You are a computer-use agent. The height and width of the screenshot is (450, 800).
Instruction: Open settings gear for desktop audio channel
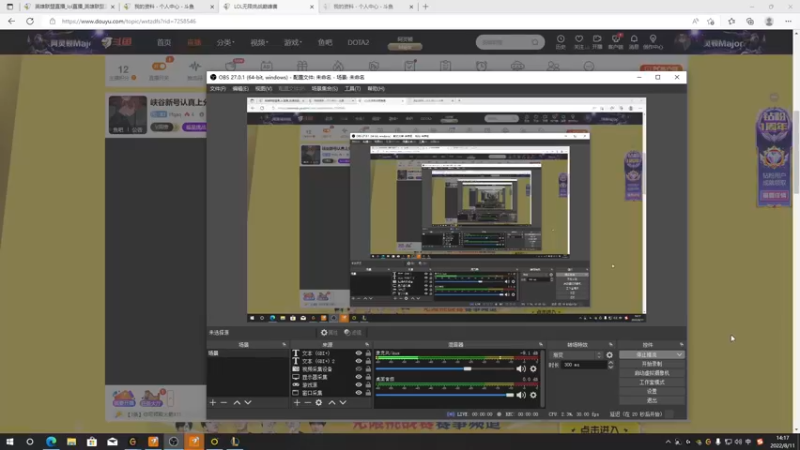click(x=533, y=395)
